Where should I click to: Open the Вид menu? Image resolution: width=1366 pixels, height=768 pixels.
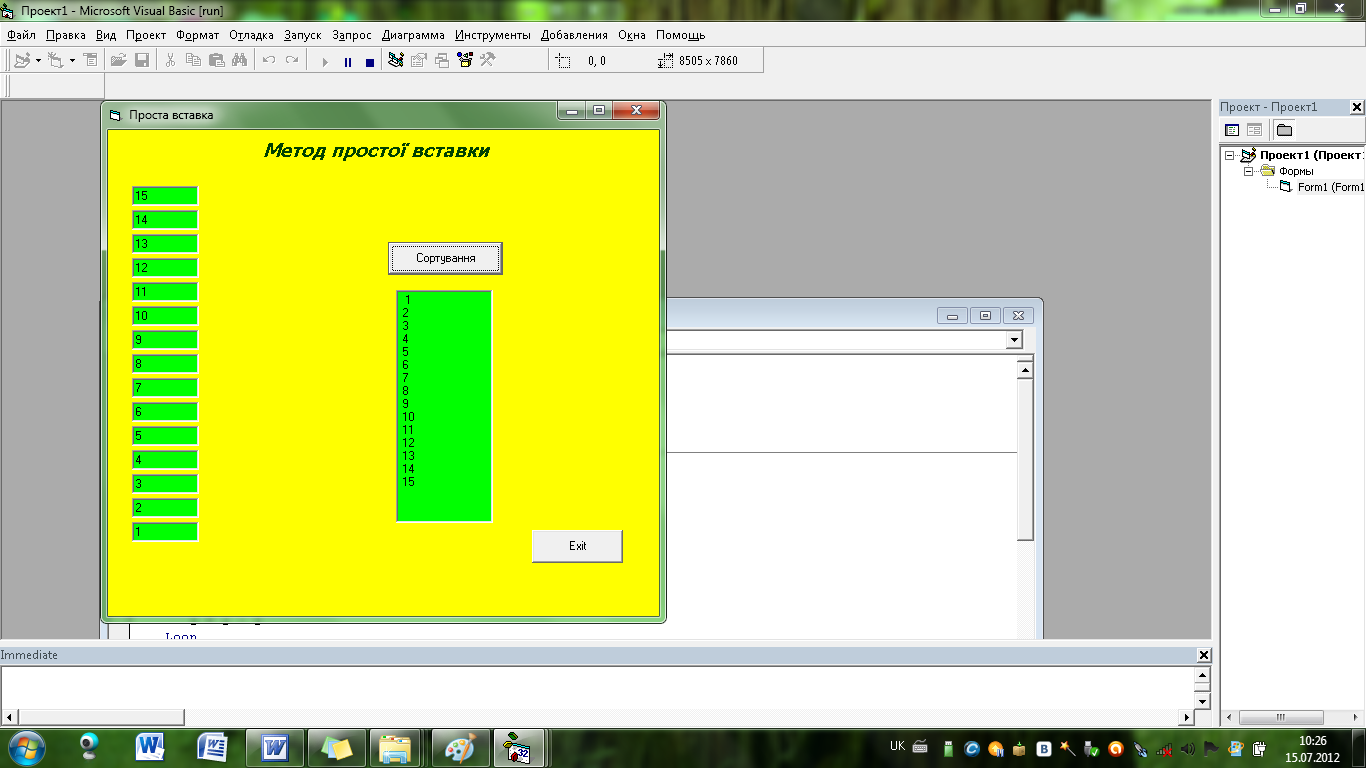[x=106, y=35]
